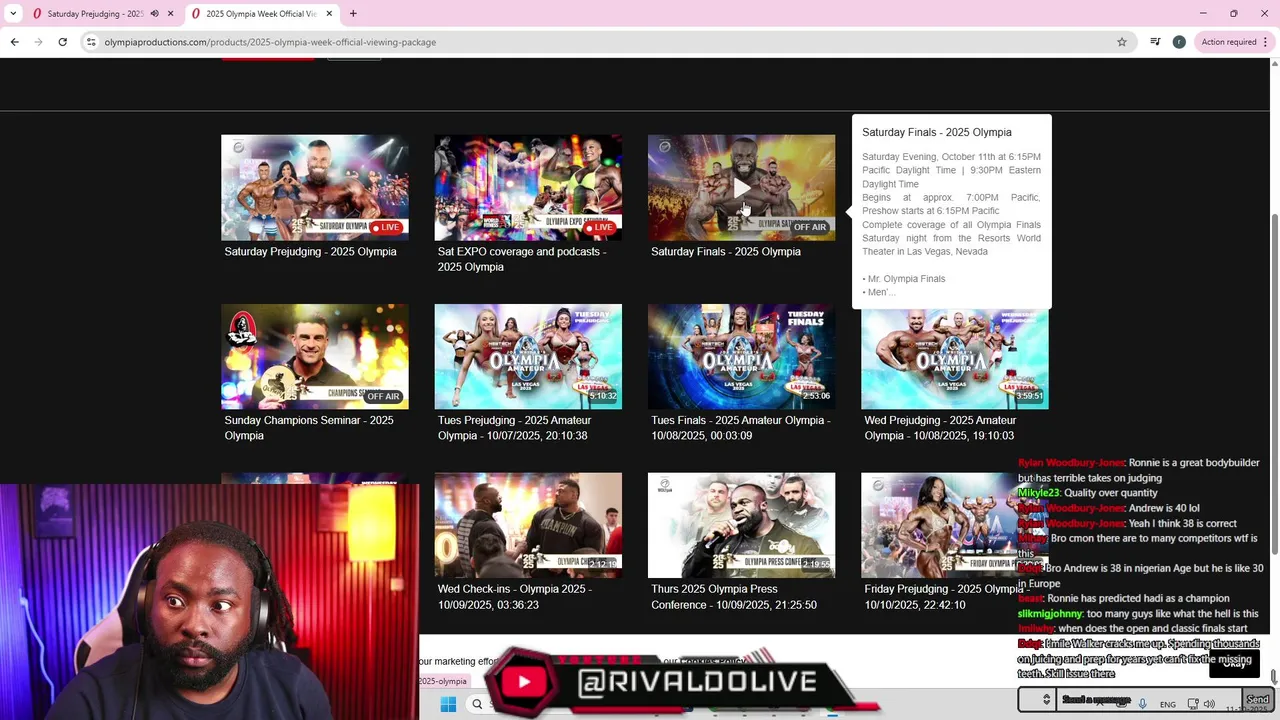The height and width of the screenshot is (720, 1280).
Task: Open the Tues Finals Amateur Olympia thumbnail
Action: tap(741, 357)
